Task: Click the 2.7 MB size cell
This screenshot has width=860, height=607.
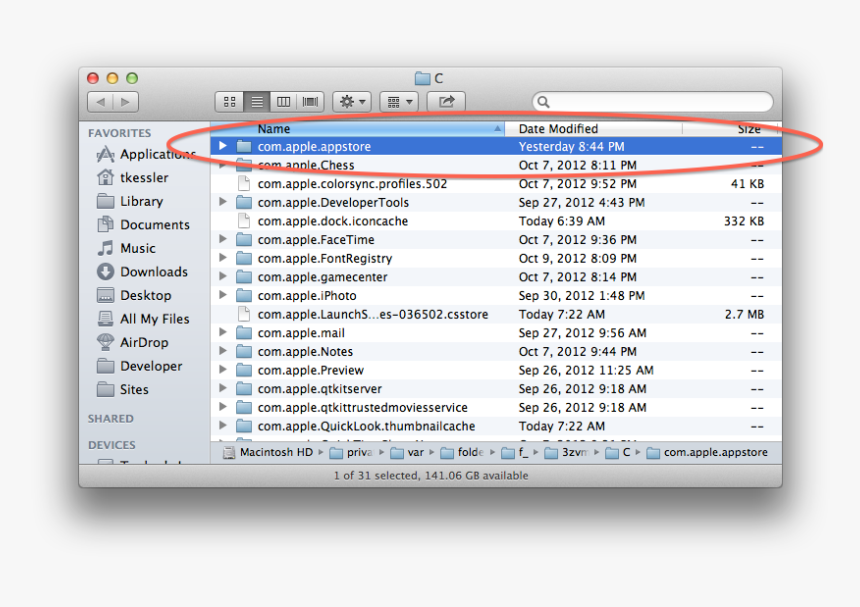Action: (744, 314)
